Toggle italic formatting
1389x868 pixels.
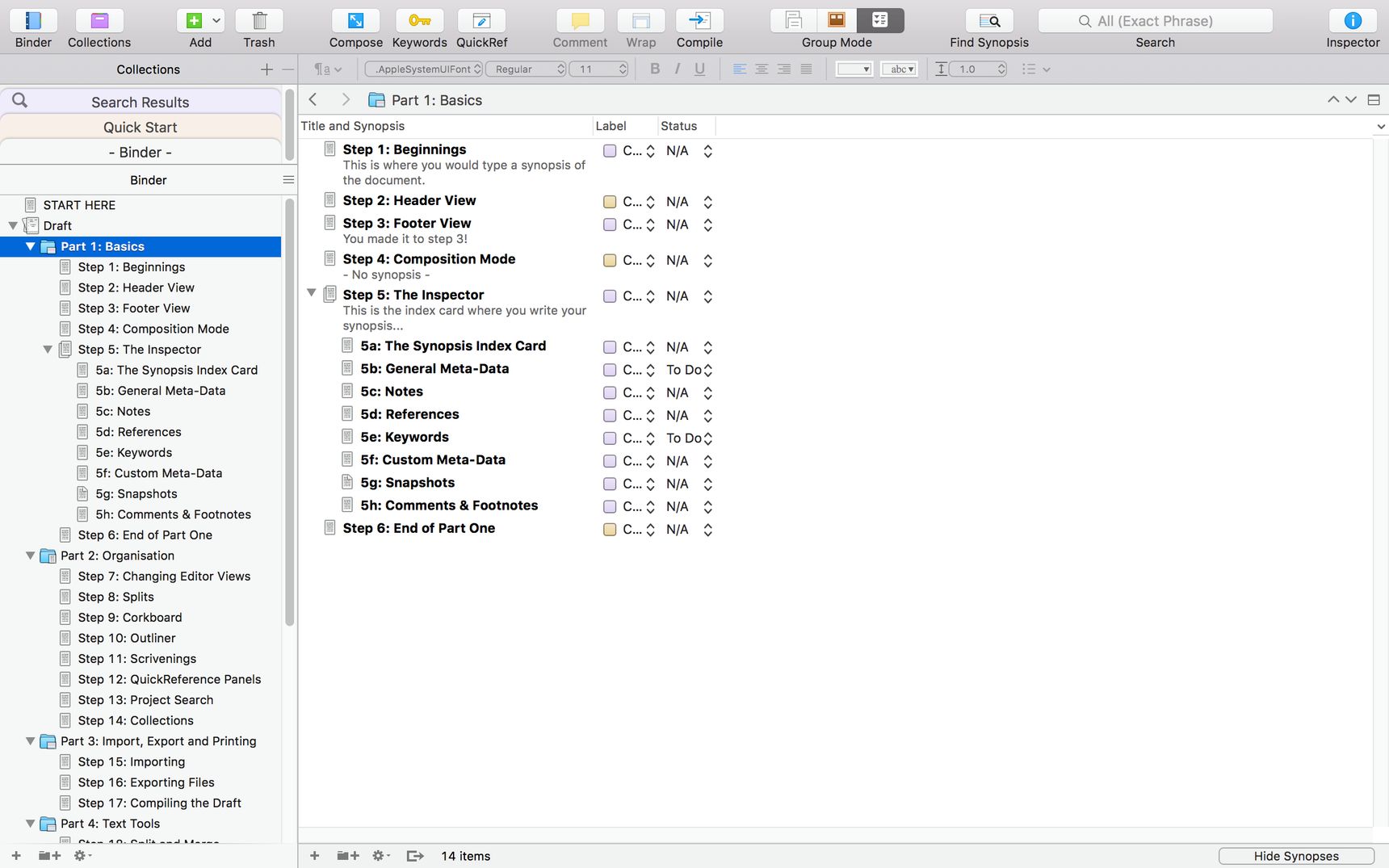click(x=677, y=69)
